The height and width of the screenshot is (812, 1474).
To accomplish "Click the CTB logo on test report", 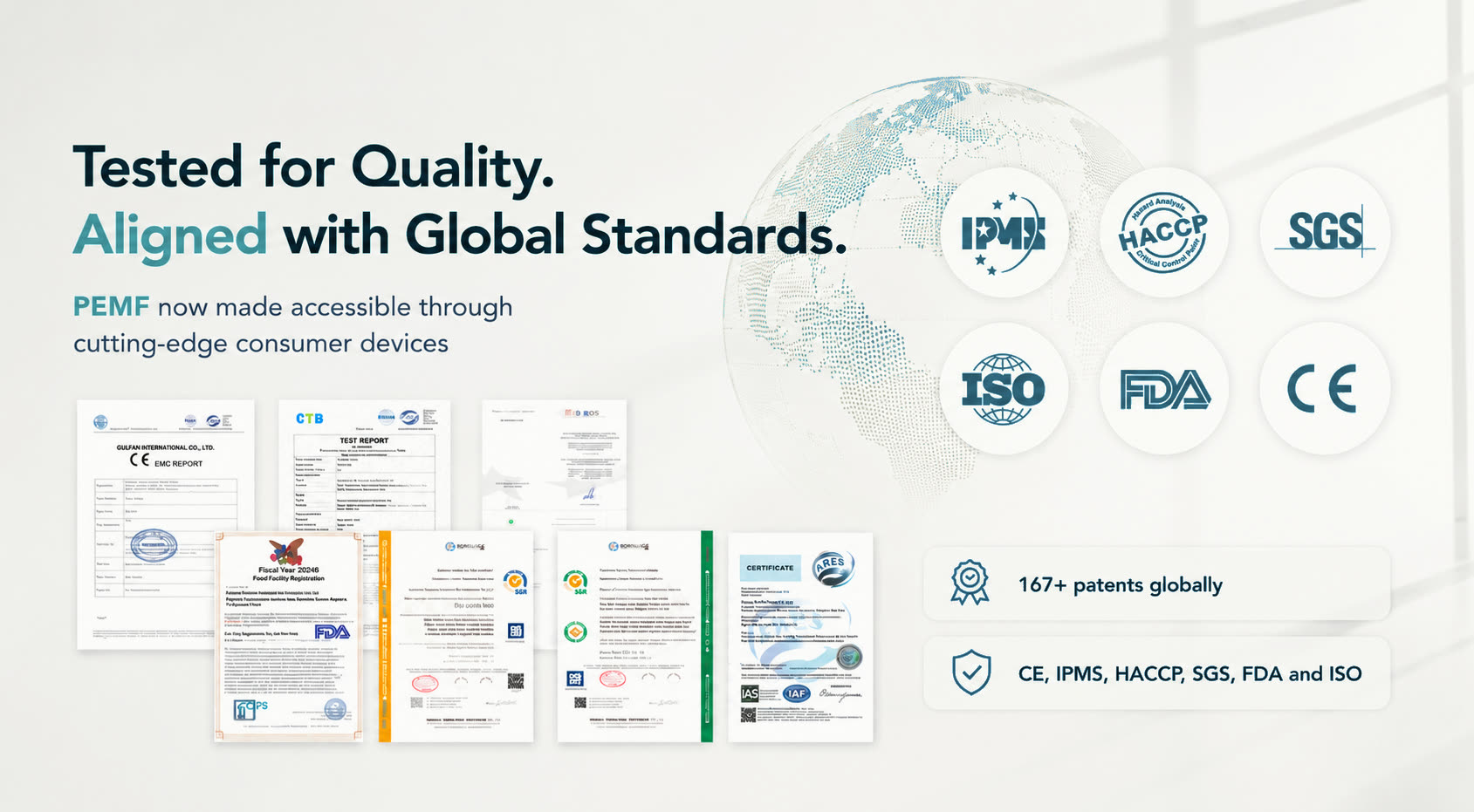I will [309, 419].
